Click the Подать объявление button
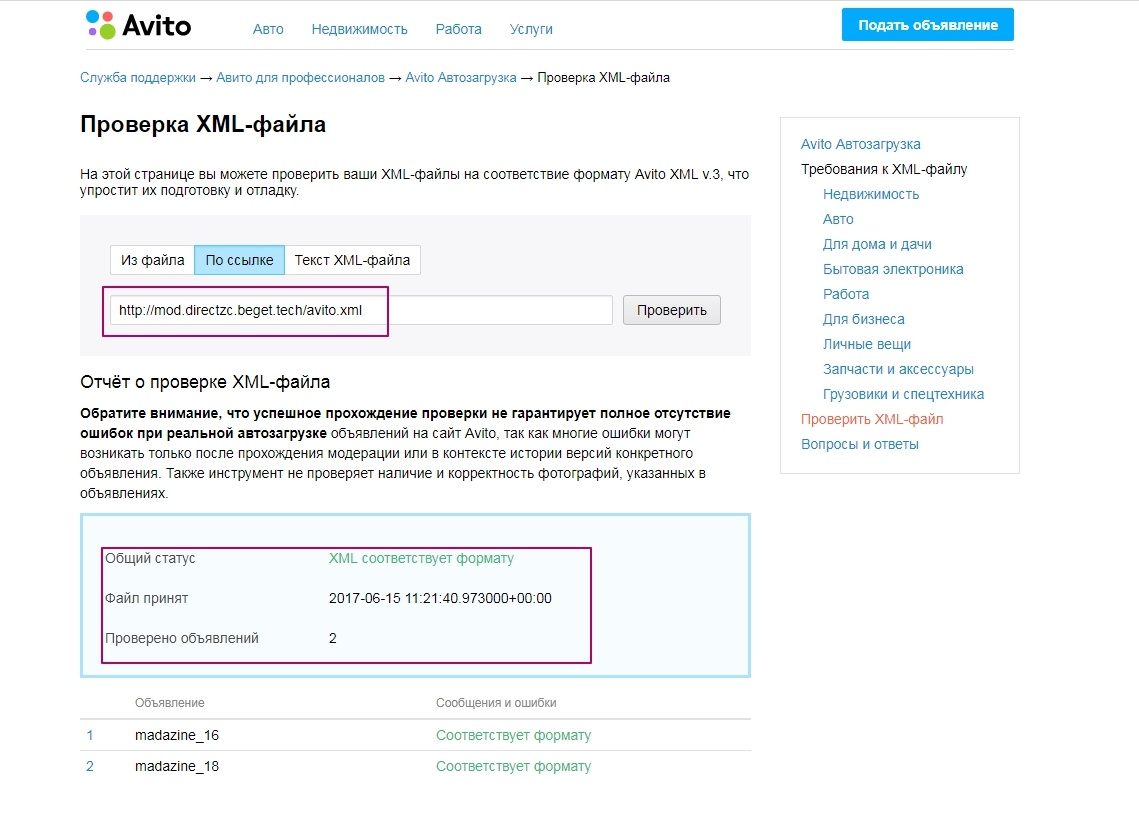 pos(928,25)
